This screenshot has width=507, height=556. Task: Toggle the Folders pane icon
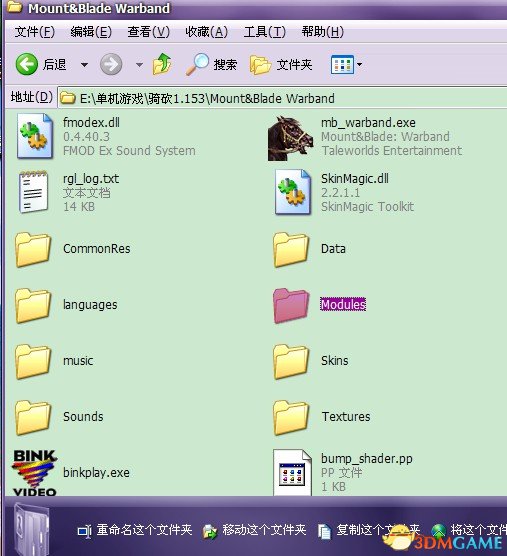coord(260,65)
